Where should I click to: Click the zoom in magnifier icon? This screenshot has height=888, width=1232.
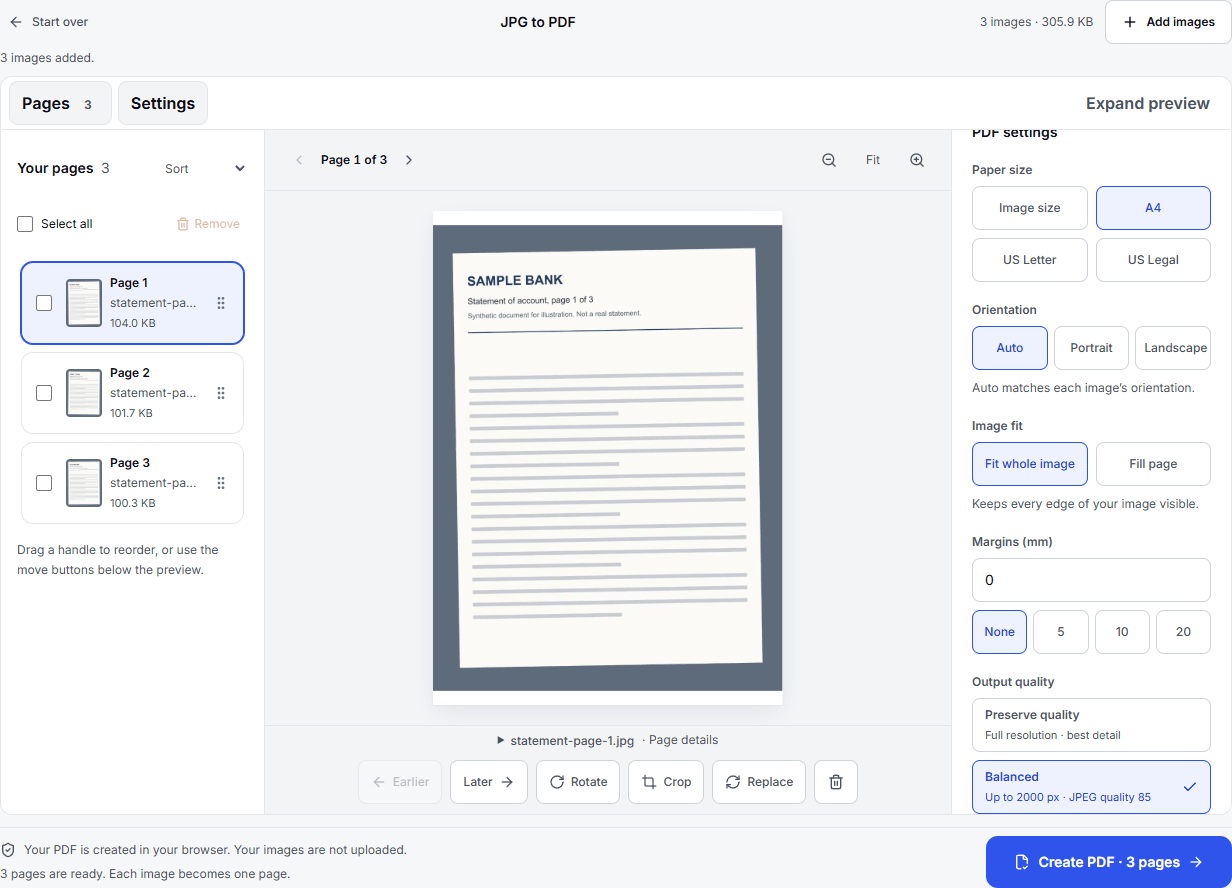click(x=917, y=160)
